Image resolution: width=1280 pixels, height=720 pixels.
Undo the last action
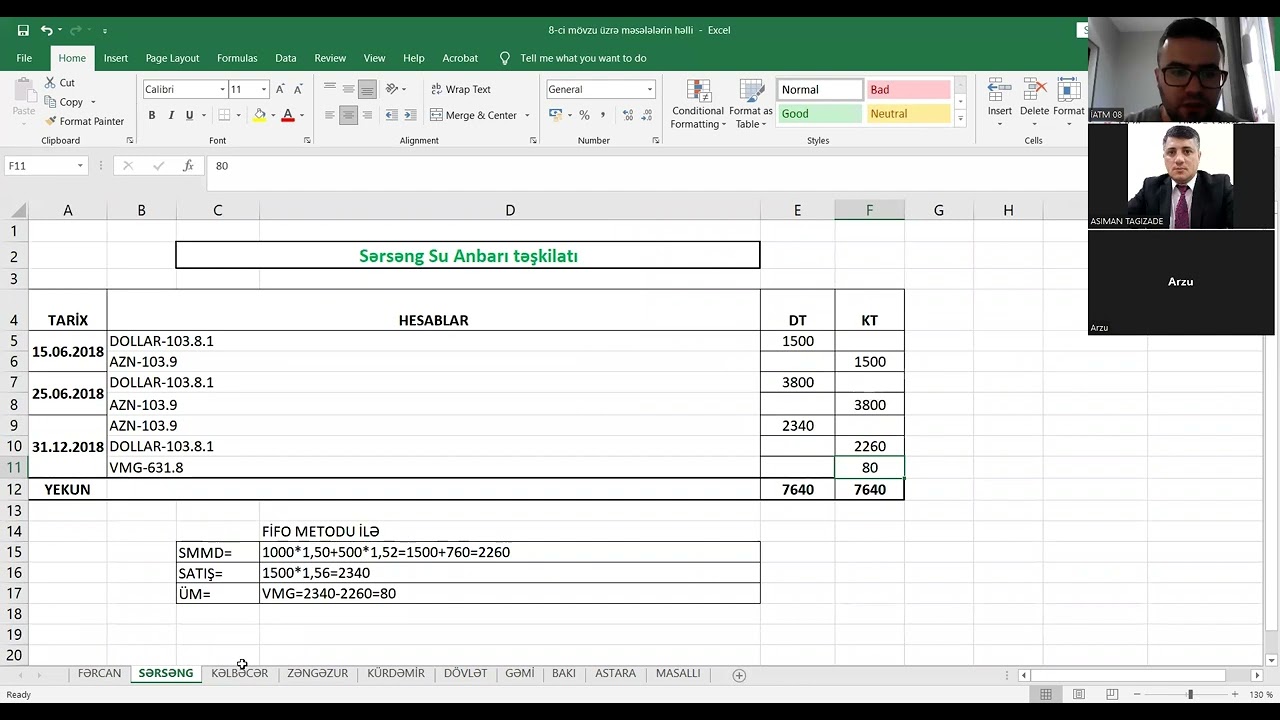point(46,30)
